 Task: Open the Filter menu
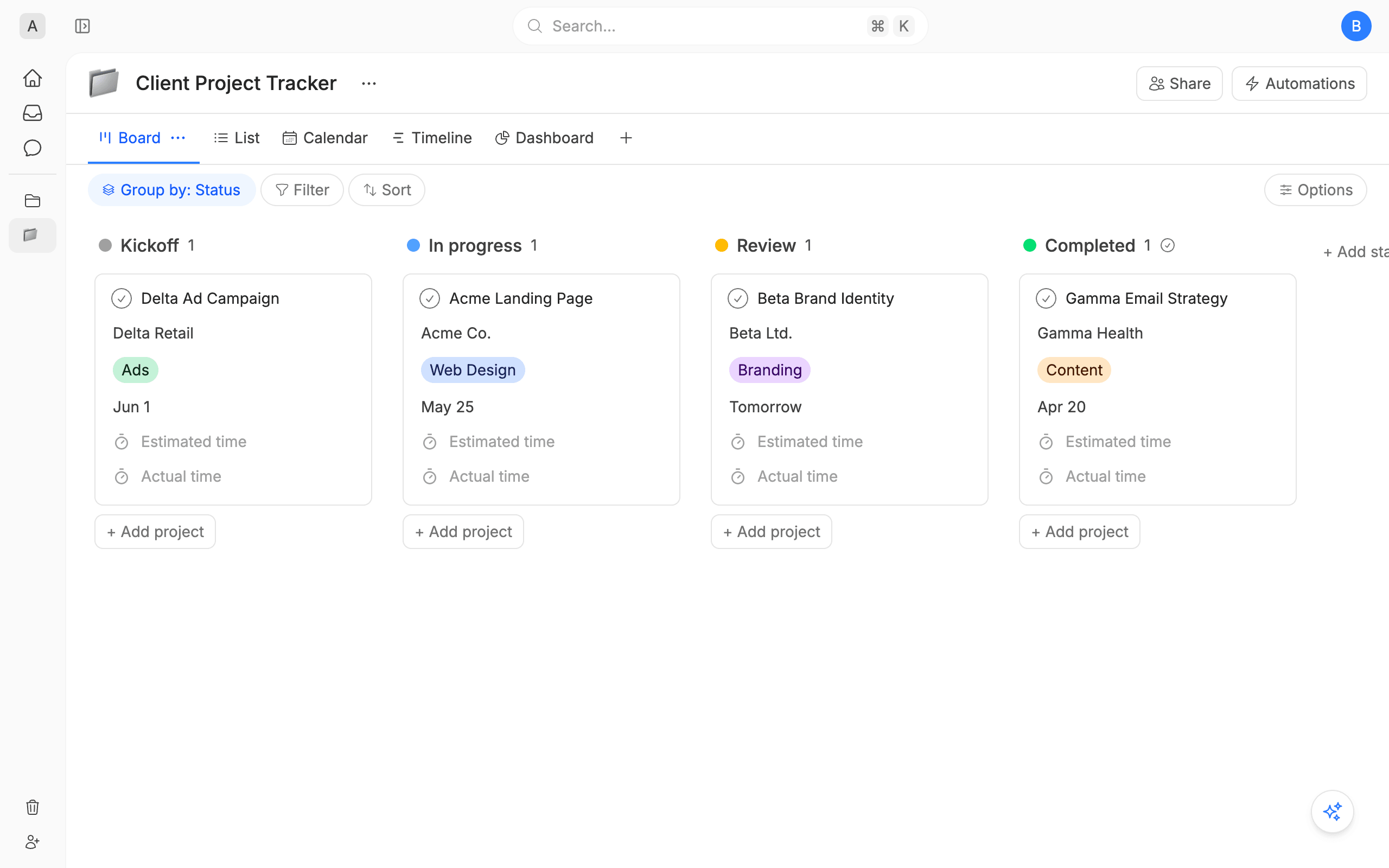pos(302,190)
